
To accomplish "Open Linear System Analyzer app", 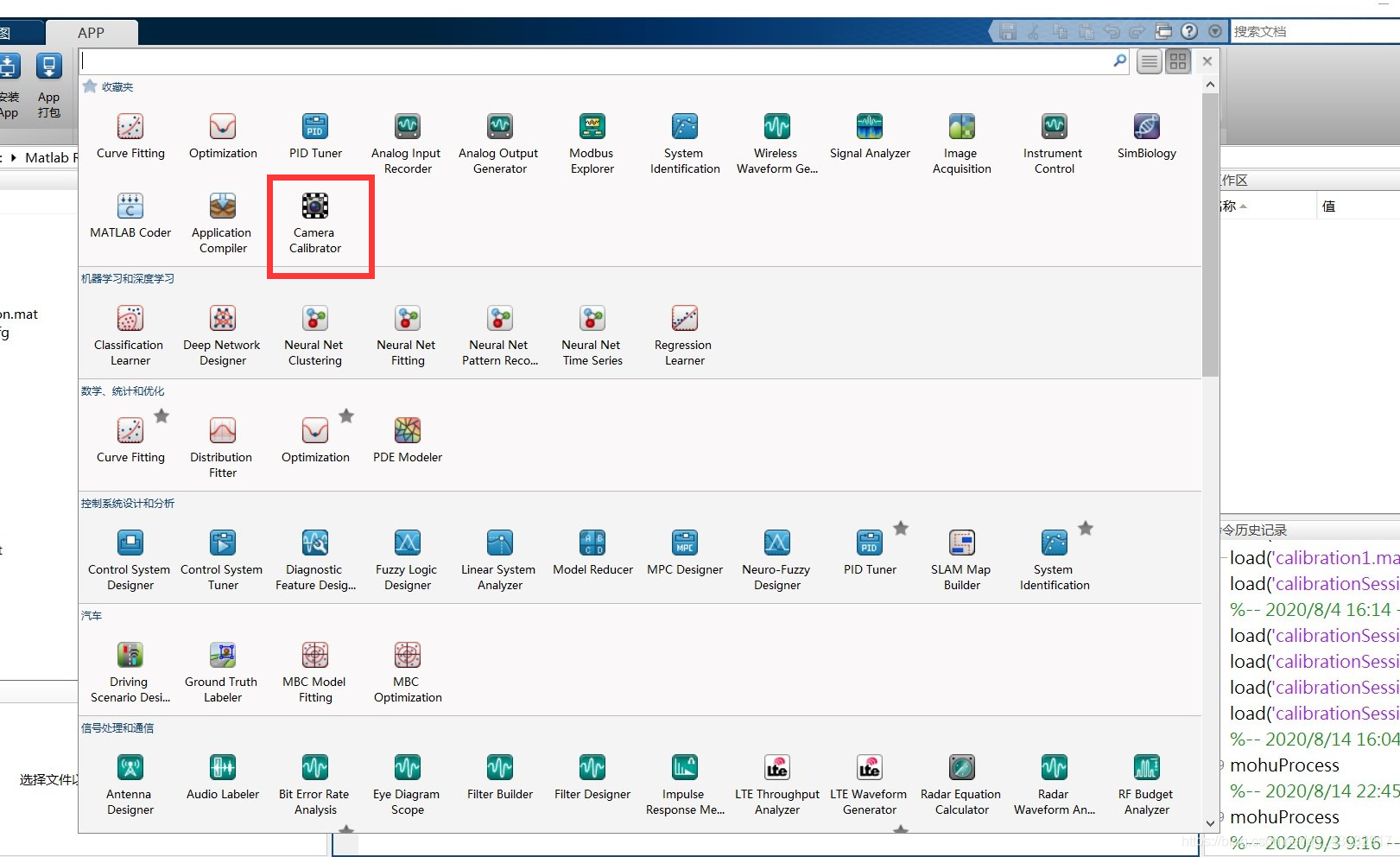I will pos(499,560).
